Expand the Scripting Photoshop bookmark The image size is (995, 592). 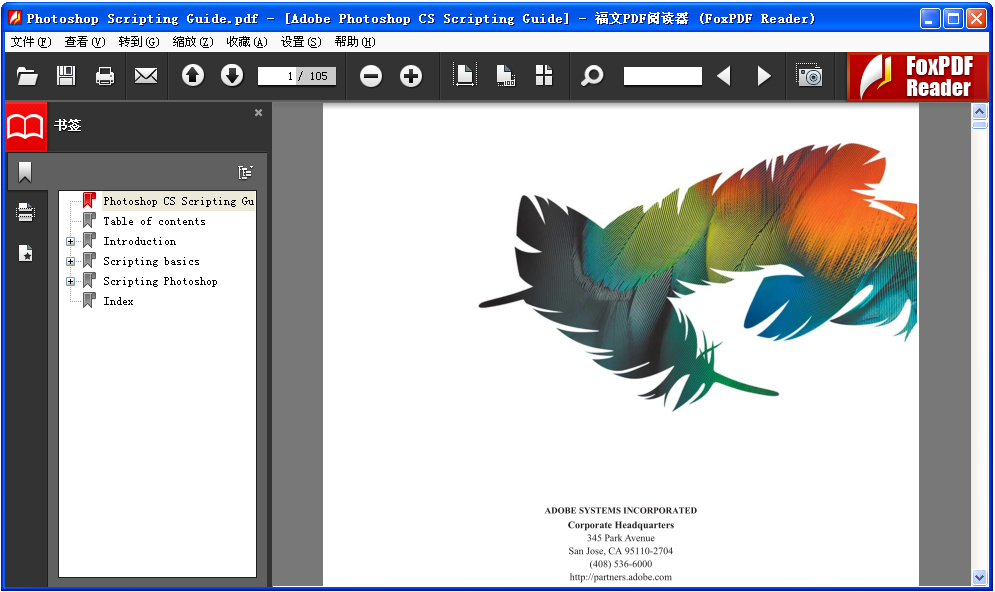[70, 281]
